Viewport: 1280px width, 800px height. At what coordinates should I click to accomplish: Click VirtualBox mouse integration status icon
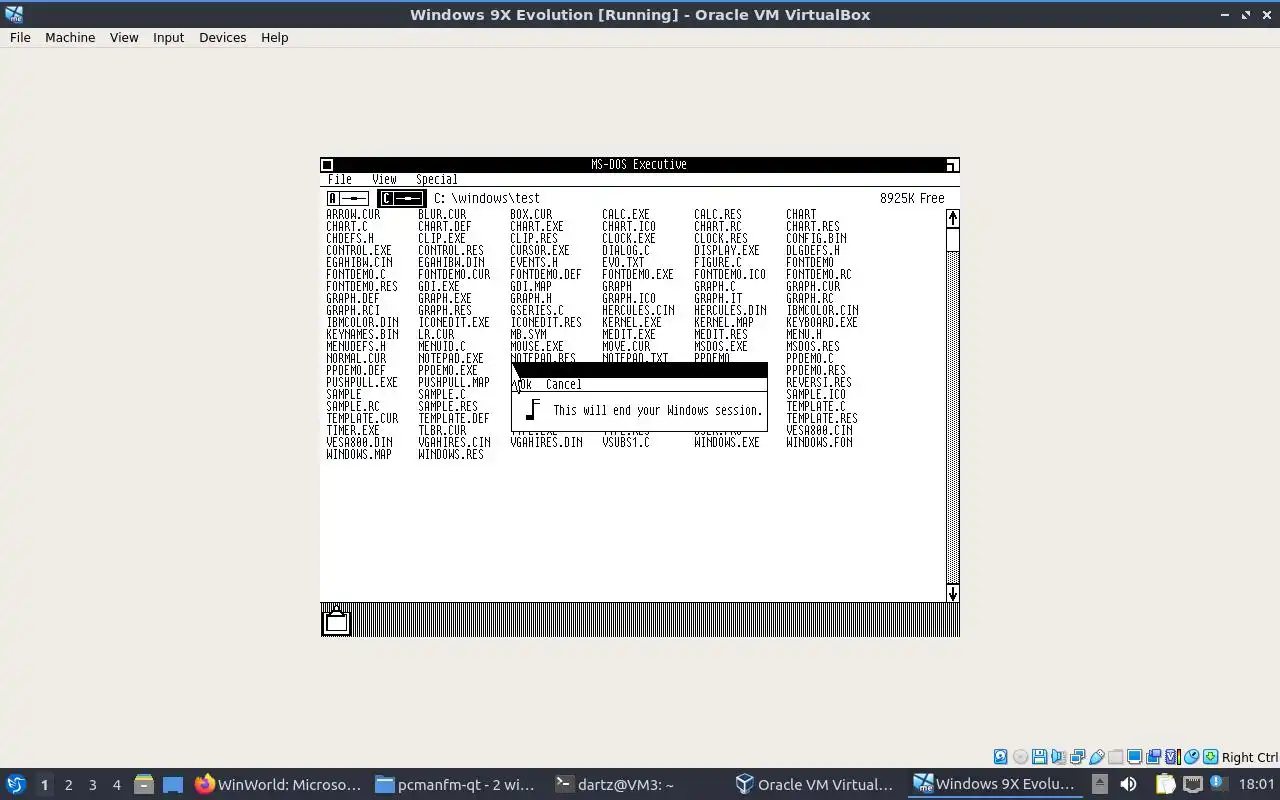pos(1192,757)
